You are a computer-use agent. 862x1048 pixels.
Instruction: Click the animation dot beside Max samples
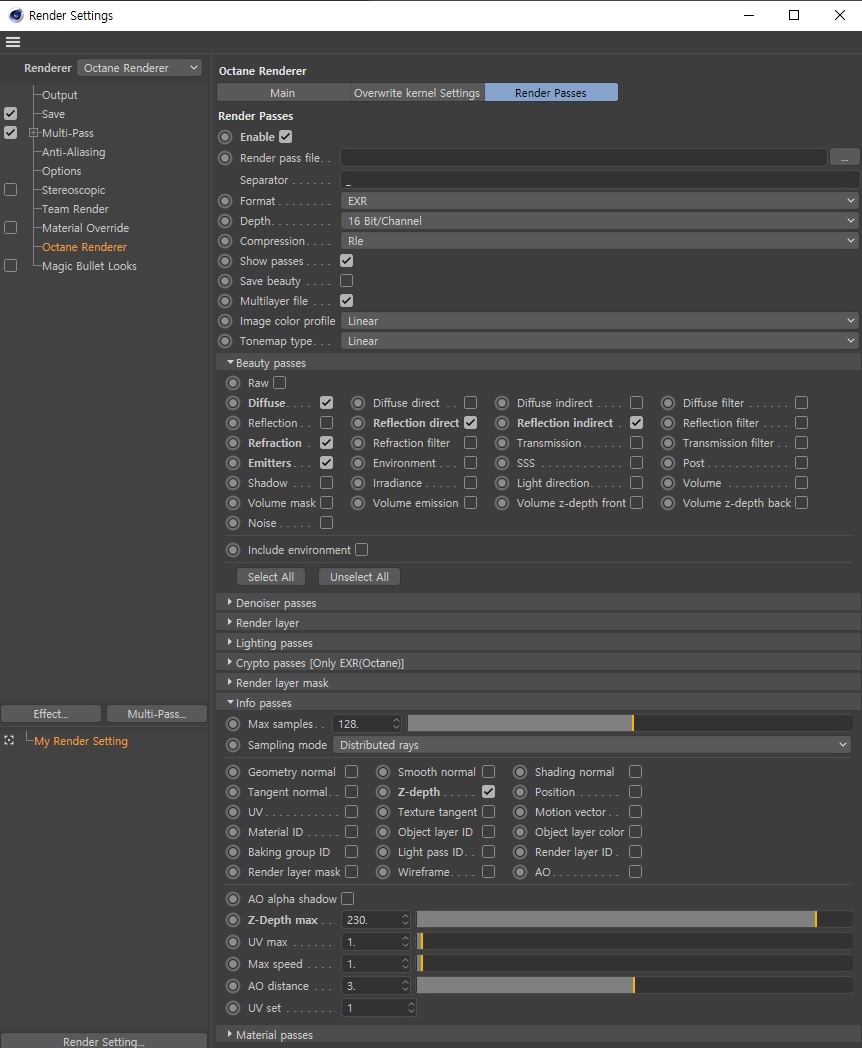[x=233, y=724]
